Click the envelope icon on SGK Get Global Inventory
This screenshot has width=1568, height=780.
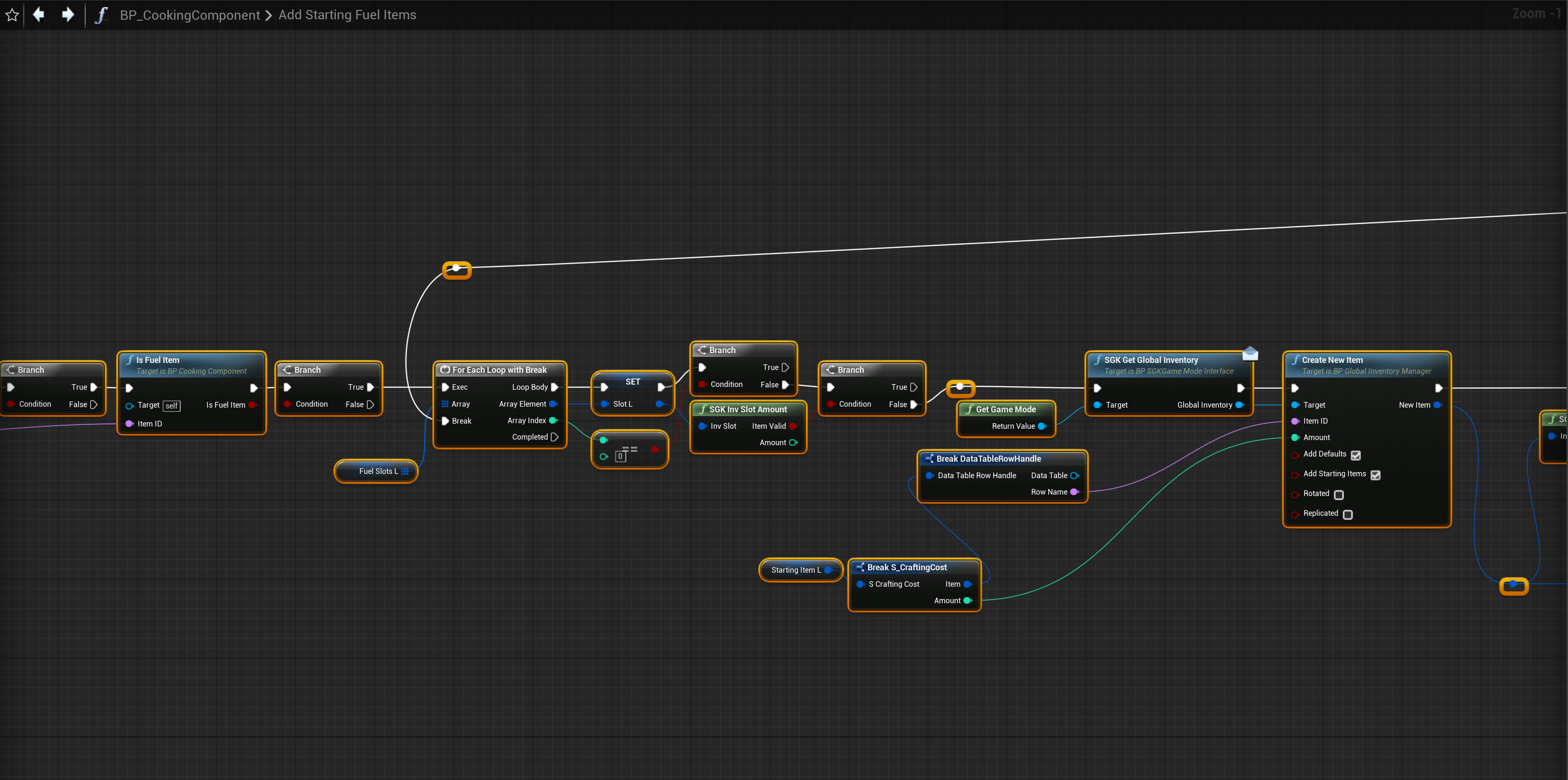pyautogui.click(x=1250, y=353)
